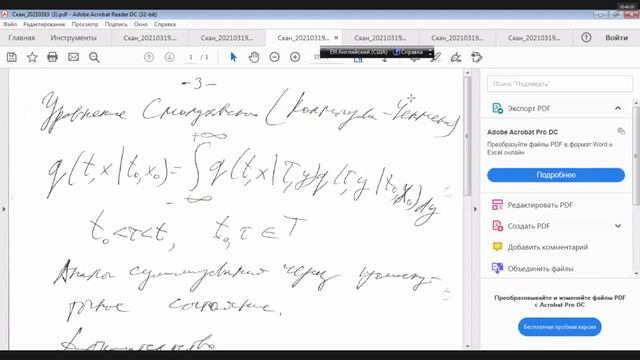
Task: Open the help question mark icon
Action: click(x=586, y=38)
